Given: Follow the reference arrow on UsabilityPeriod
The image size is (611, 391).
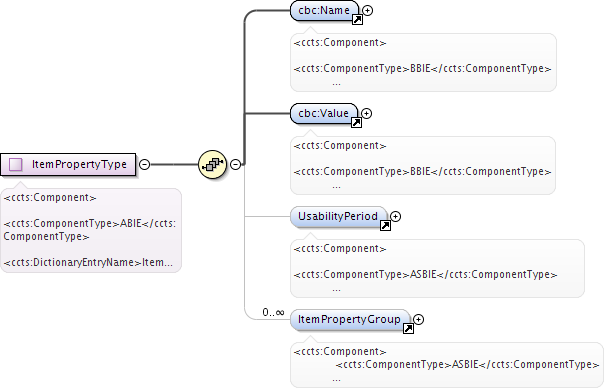Looking at the screenshot, I should 385,225.
